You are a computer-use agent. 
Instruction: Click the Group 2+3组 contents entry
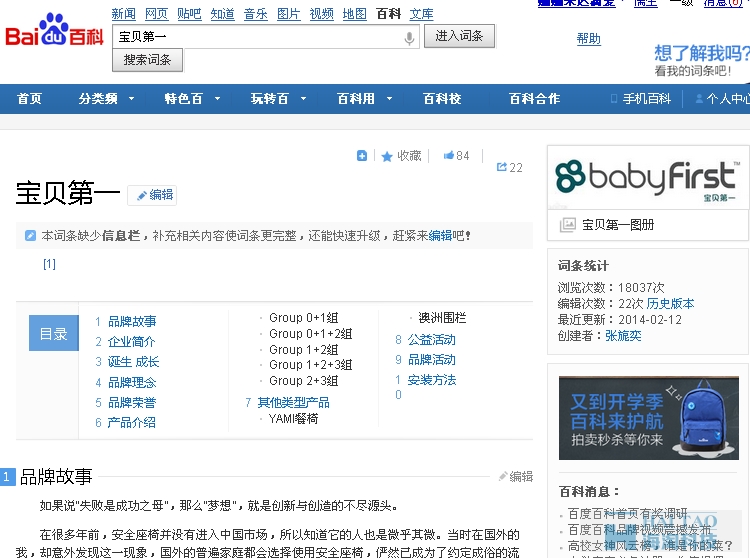pos(304,381)
